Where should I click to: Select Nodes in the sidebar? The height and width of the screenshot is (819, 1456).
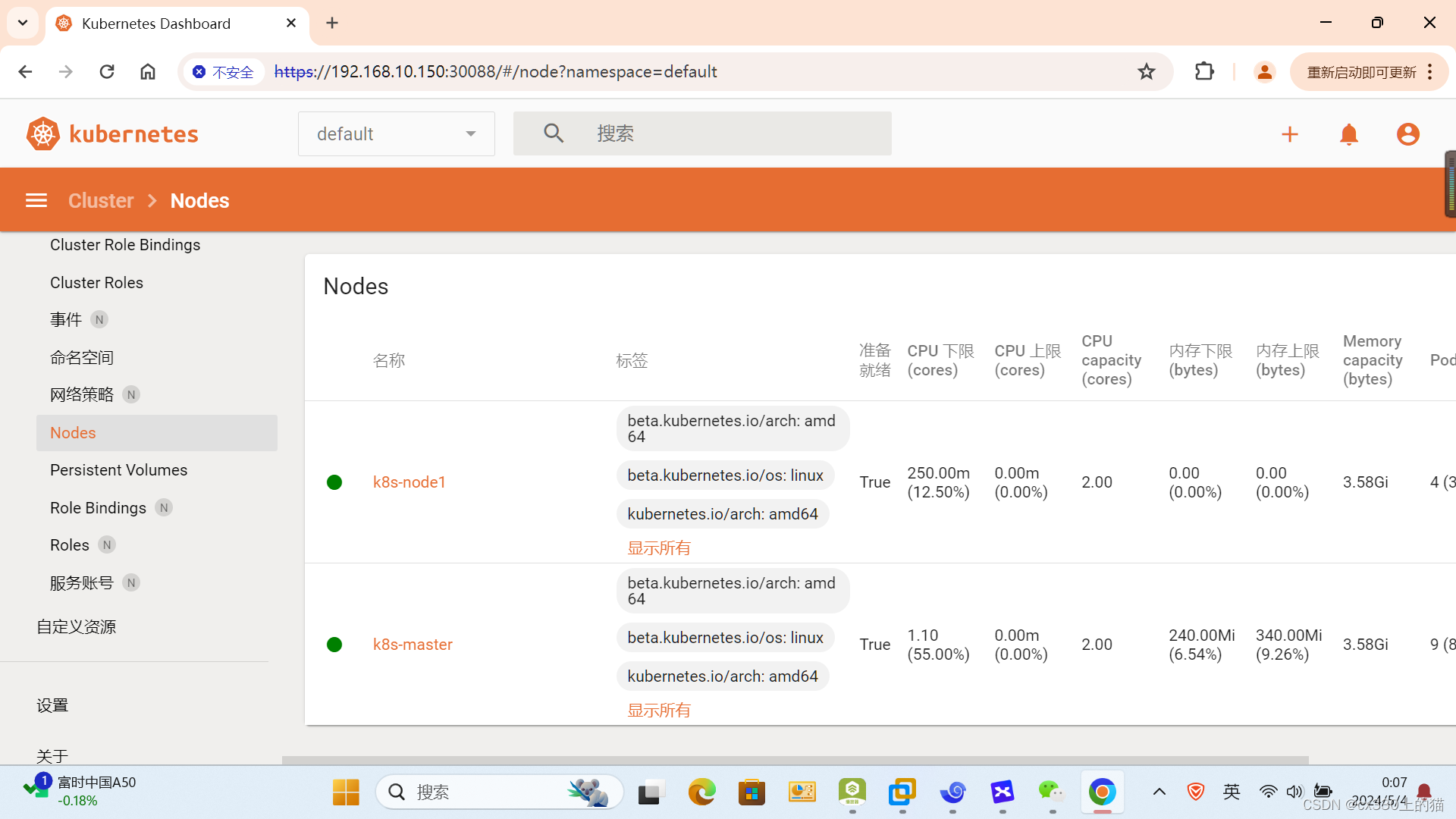click(x=157, y=433)
